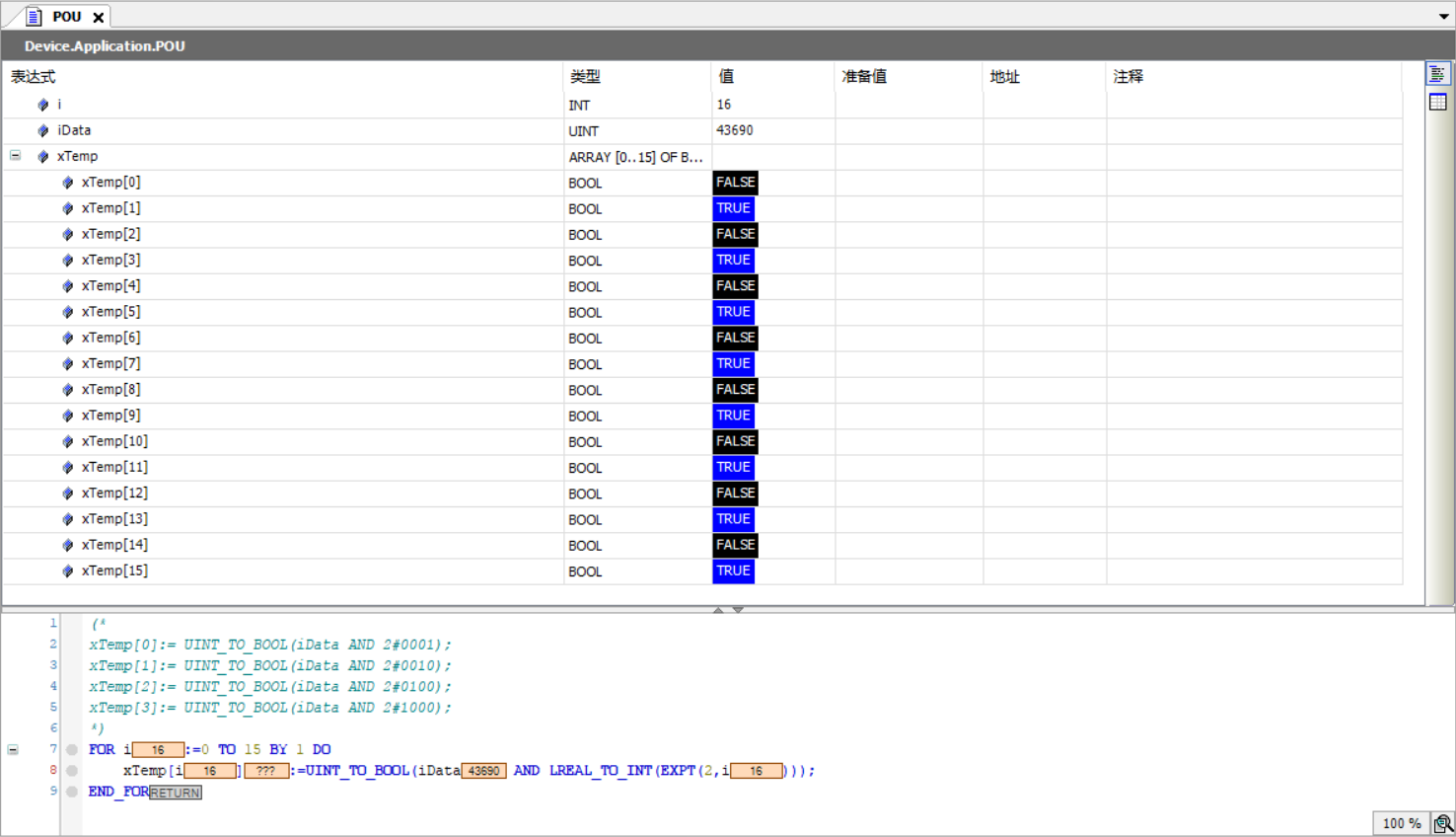This screenshot has height=837, width=1456.
Task: Click the variable icon of xTemp[2]
Action: coord(68,234)
